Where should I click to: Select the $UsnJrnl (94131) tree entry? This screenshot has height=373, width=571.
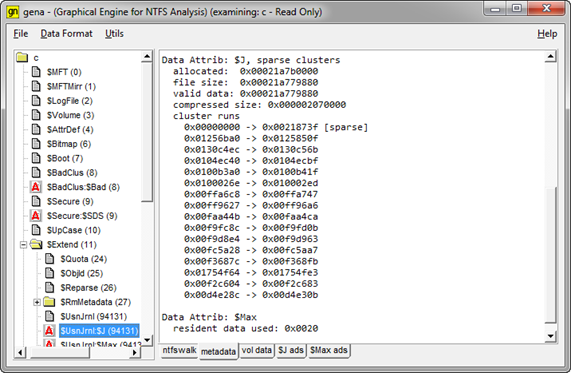[94, 317]
